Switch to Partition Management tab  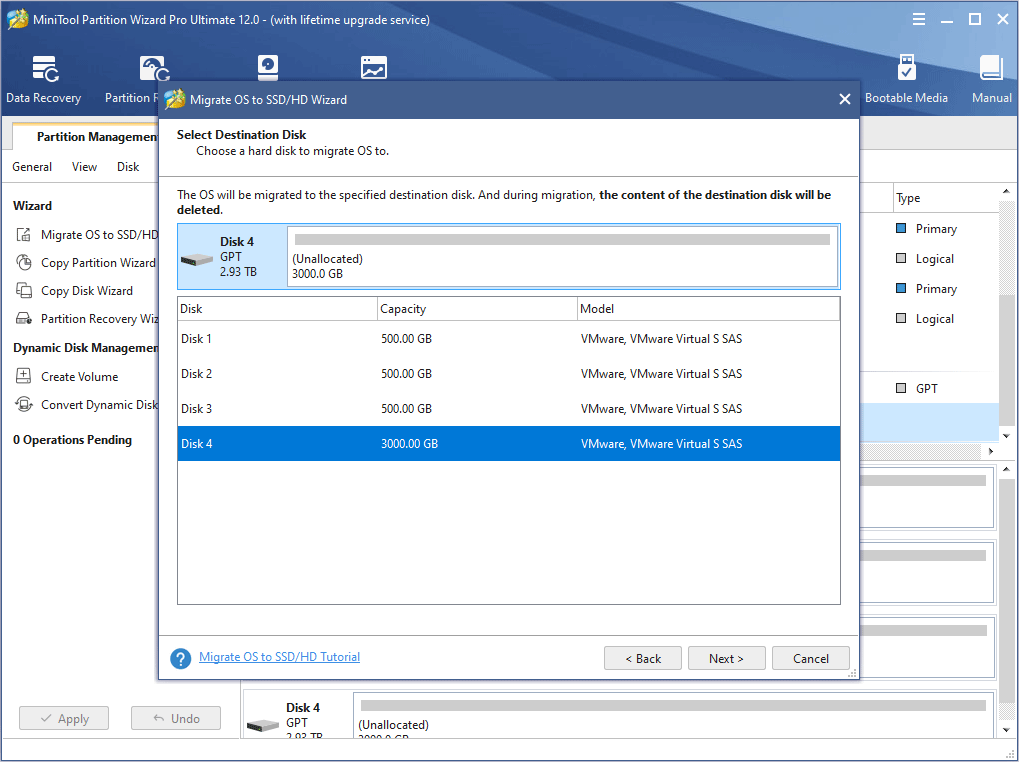86,136
